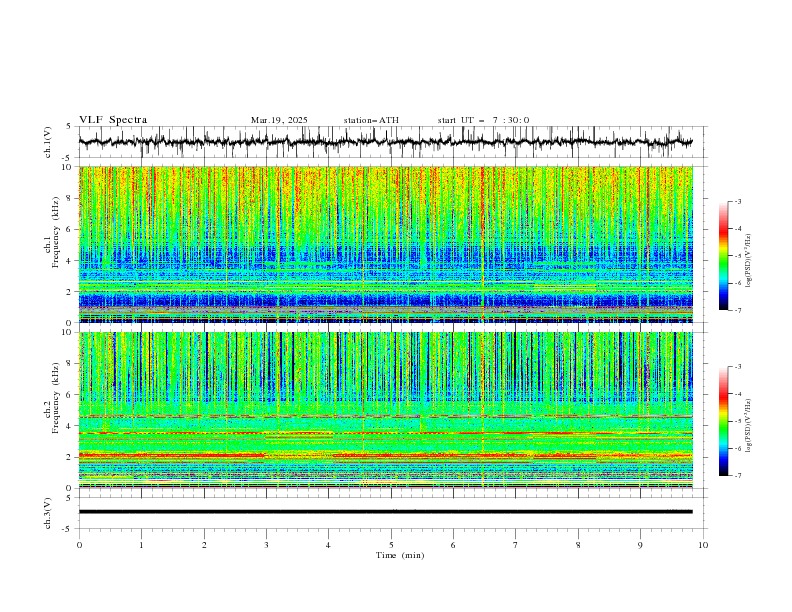Select the lower colorbar "log(PSD)(V²/Hz)" label

(x=749, y=426)
